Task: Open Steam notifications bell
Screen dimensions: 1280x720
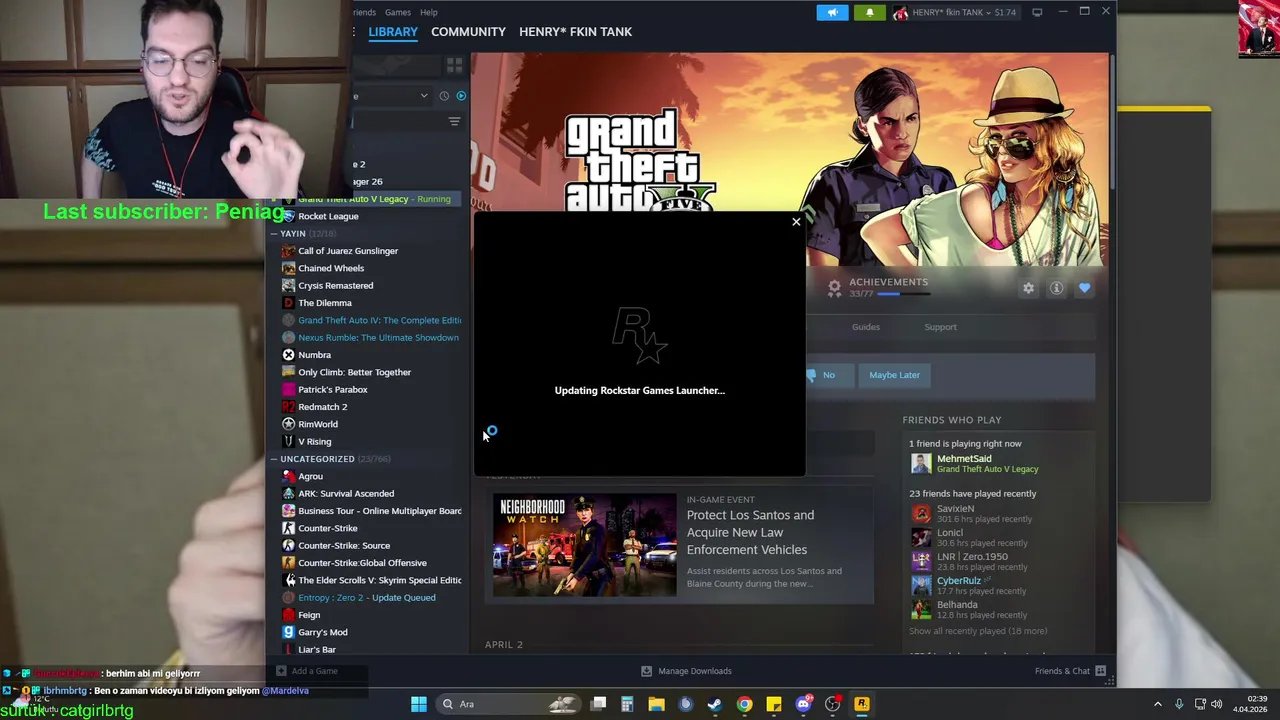Action: click(x=869, y=12)
